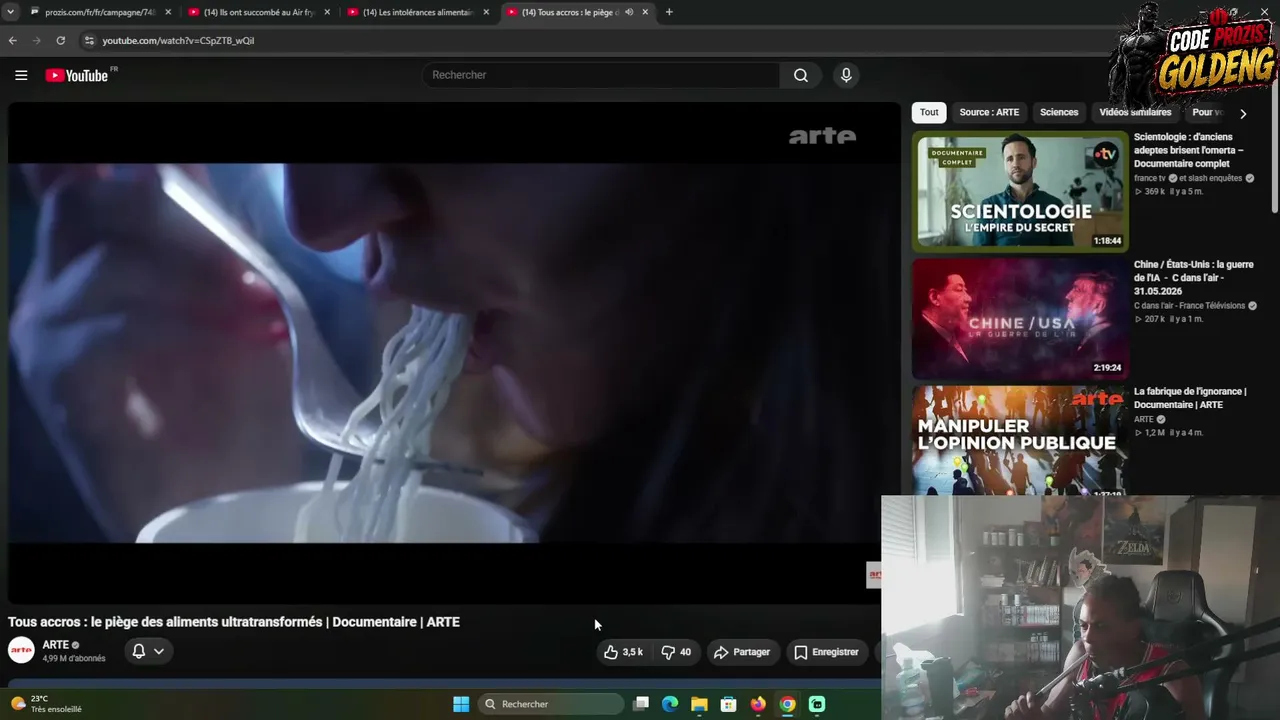
Task: Click the Partager share button
Action: [741, 652]
